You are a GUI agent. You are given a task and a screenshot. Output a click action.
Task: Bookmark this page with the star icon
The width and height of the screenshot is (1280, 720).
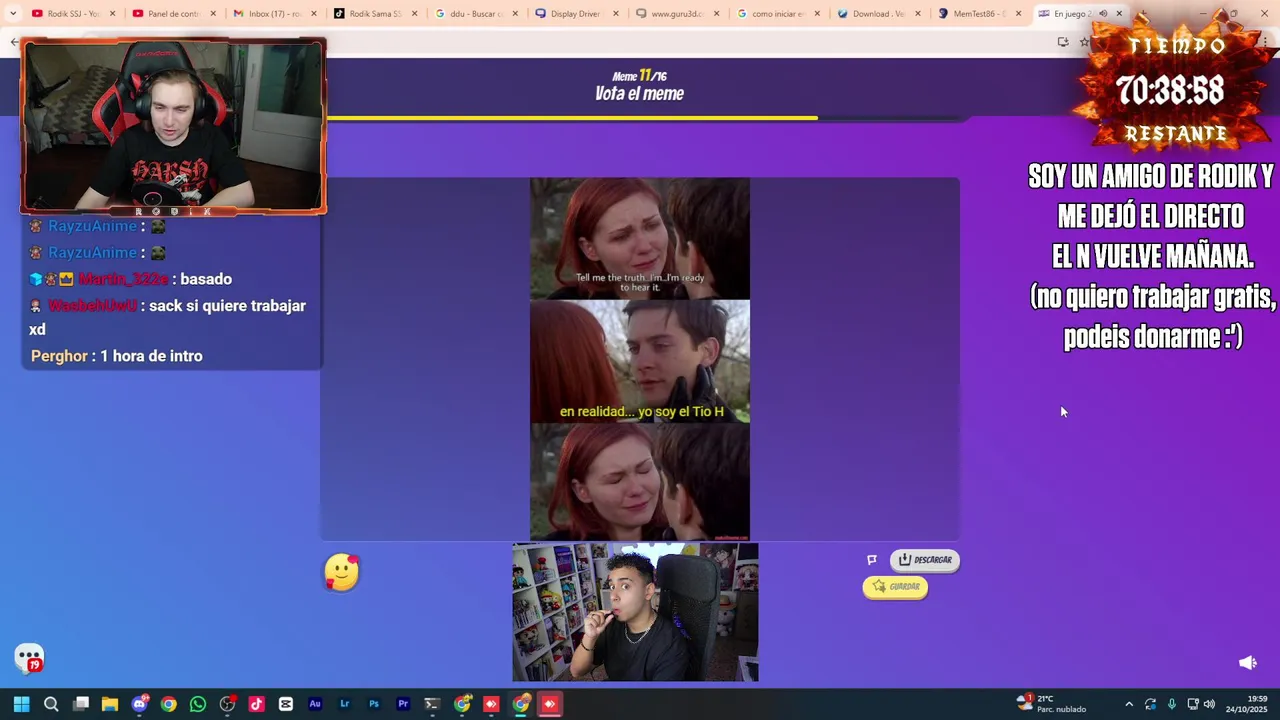(1084, 42)
